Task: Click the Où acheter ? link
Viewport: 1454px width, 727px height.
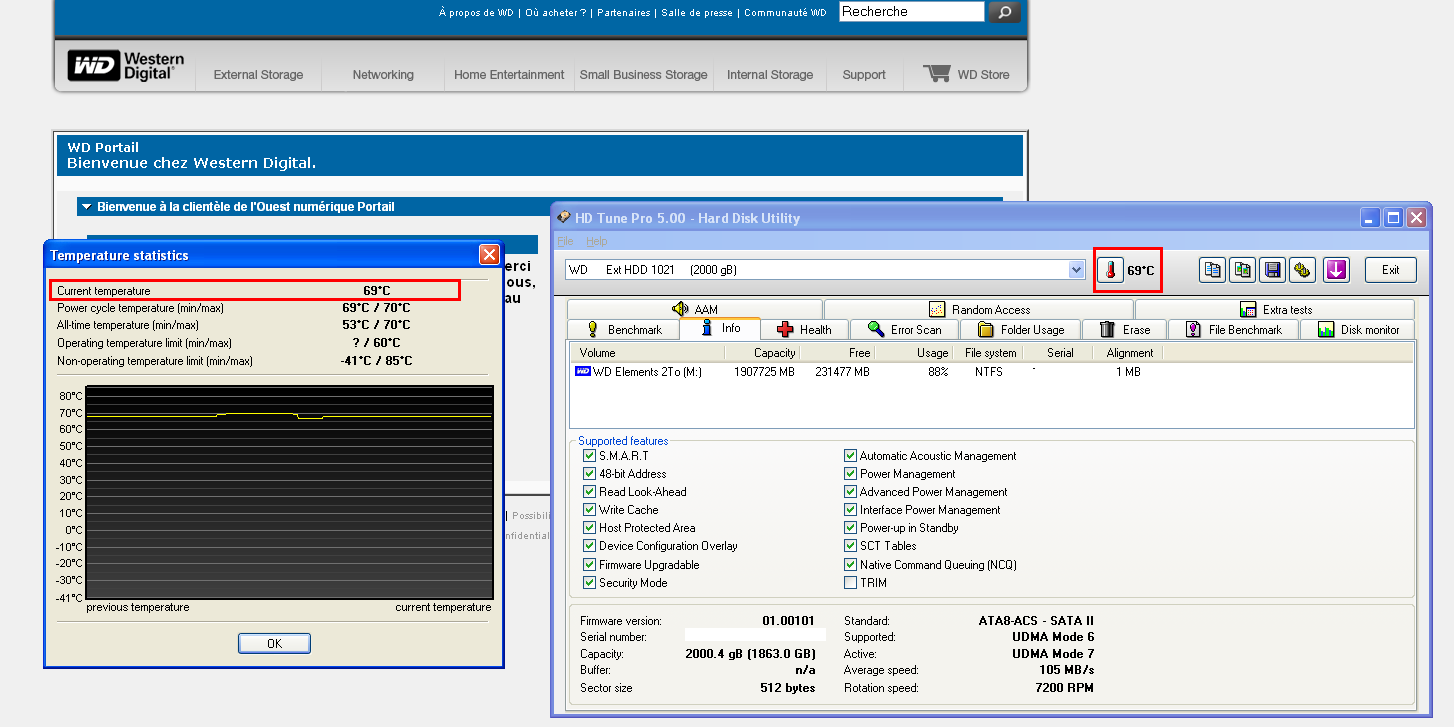Action: (x=555, y=13)
